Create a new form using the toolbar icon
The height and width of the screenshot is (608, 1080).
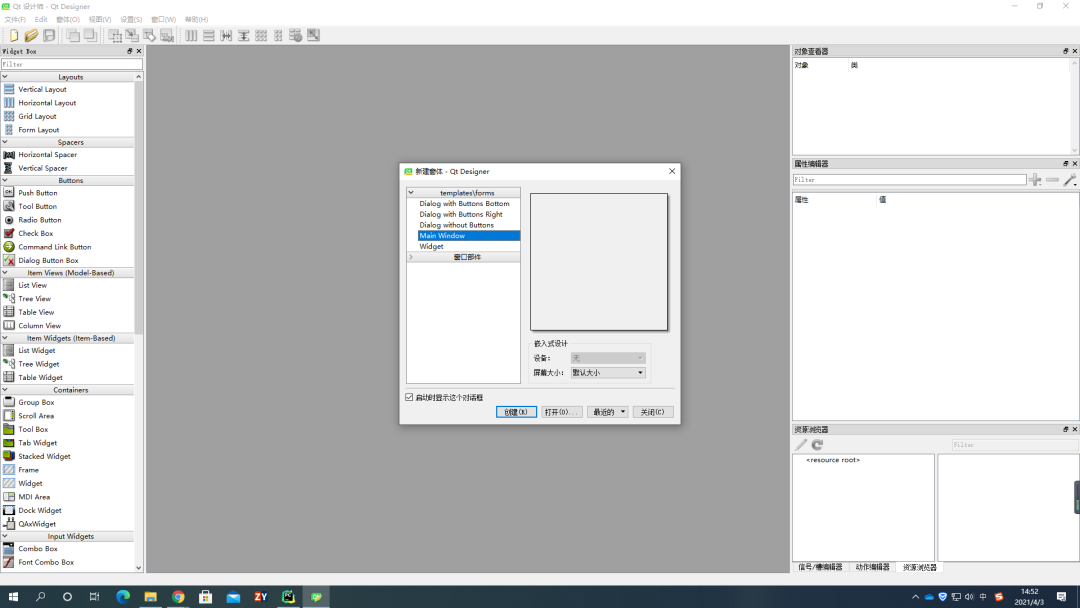(x=13, y=35)
